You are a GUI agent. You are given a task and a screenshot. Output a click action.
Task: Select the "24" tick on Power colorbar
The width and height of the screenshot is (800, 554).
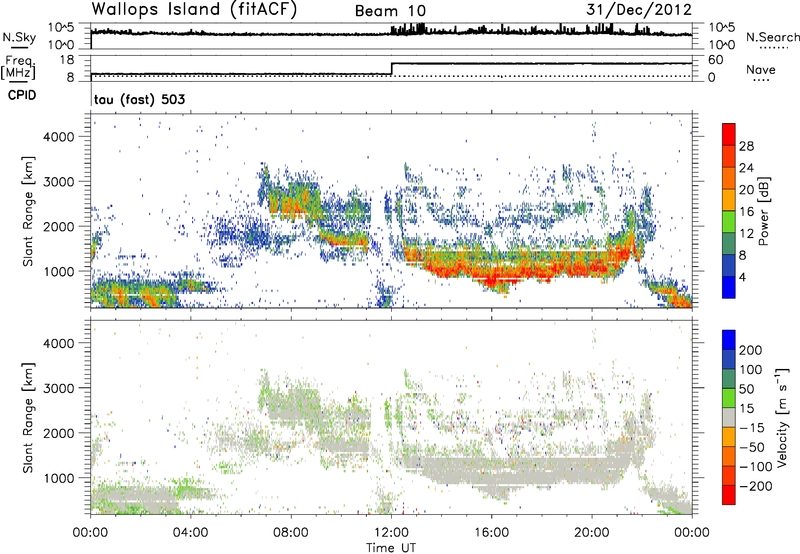(746, 168)
